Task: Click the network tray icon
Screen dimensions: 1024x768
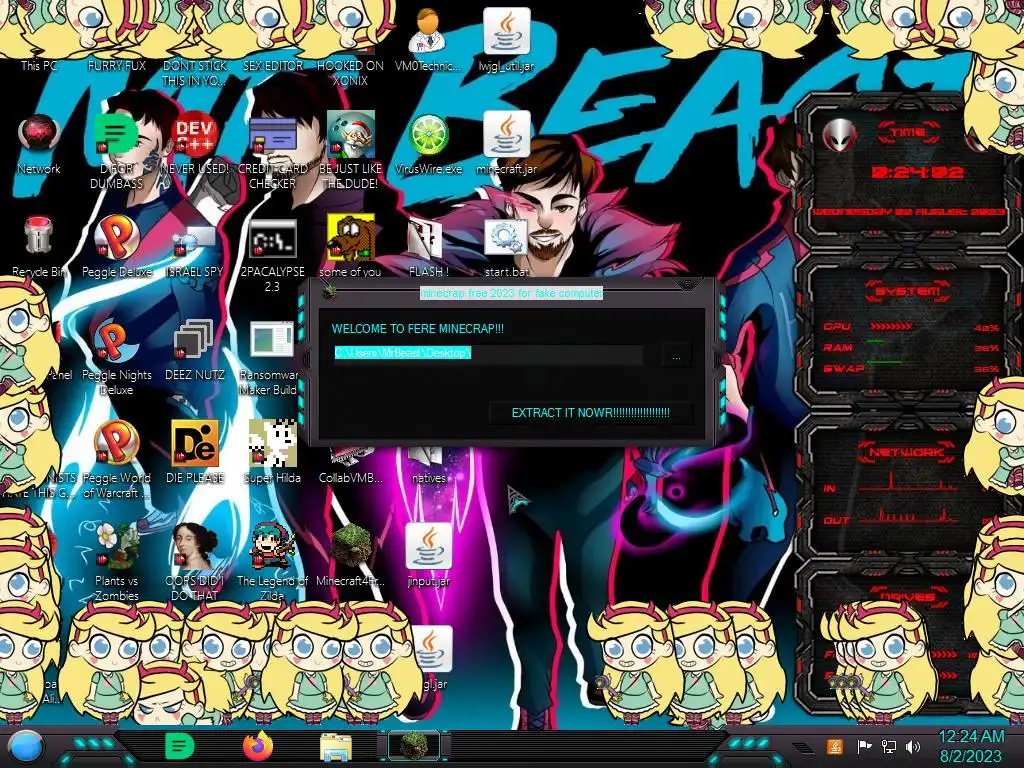Action: point(889,746)
